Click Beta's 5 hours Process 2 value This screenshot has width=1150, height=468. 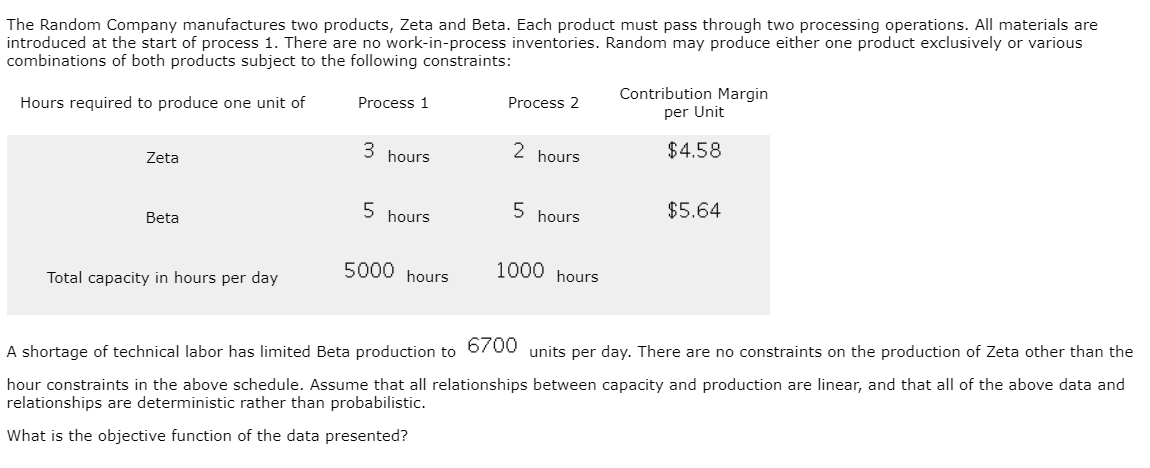point(546,213)
